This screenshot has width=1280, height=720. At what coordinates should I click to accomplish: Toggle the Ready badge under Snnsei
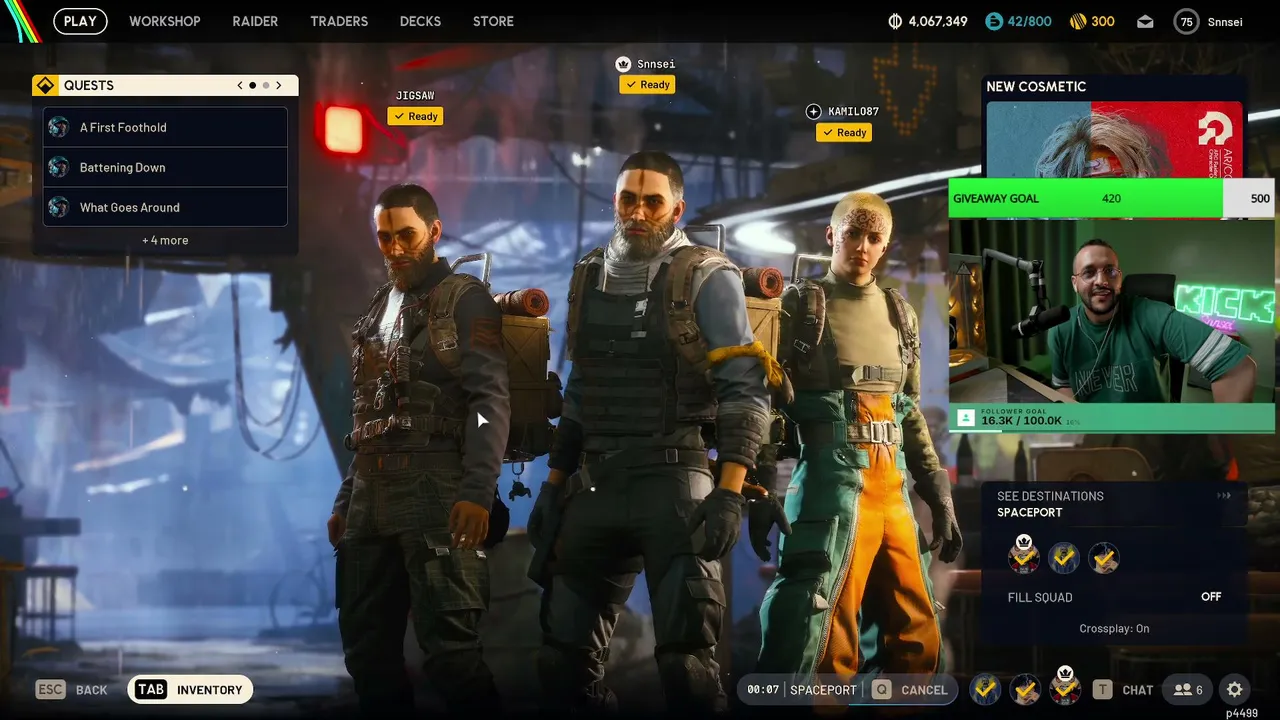click(x=647, y=85)
